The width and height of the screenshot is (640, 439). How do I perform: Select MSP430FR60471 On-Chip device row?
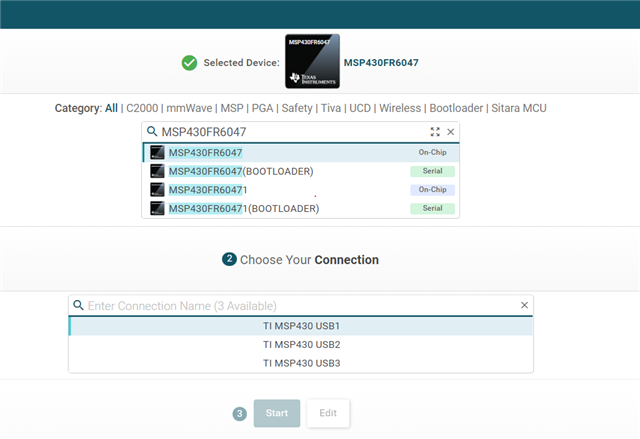click(301, 190)
